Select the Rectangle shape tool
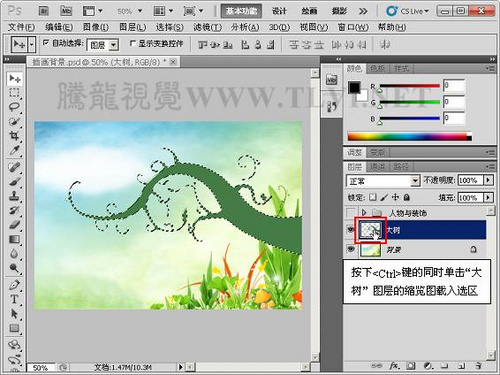The height and width of the screenshot is (375, 500). point(14,328)
